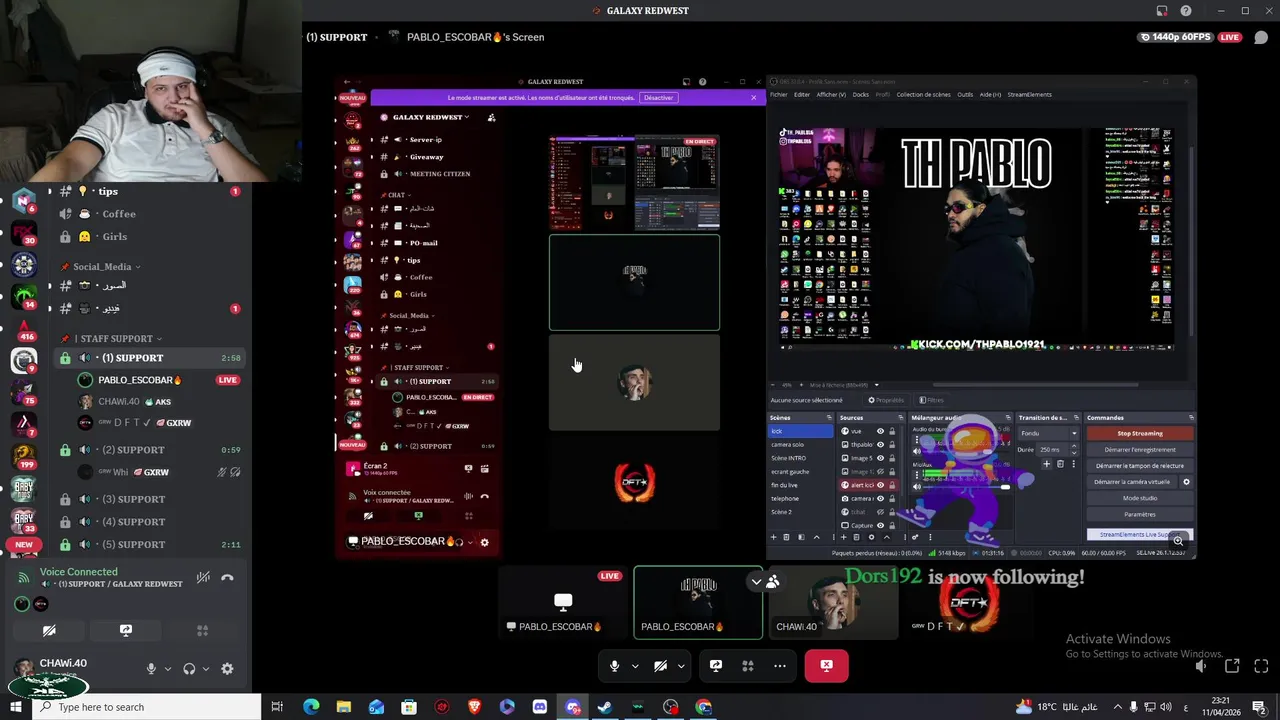
Task: Click share screen icon in call control bar
Action: coord(716,666)
